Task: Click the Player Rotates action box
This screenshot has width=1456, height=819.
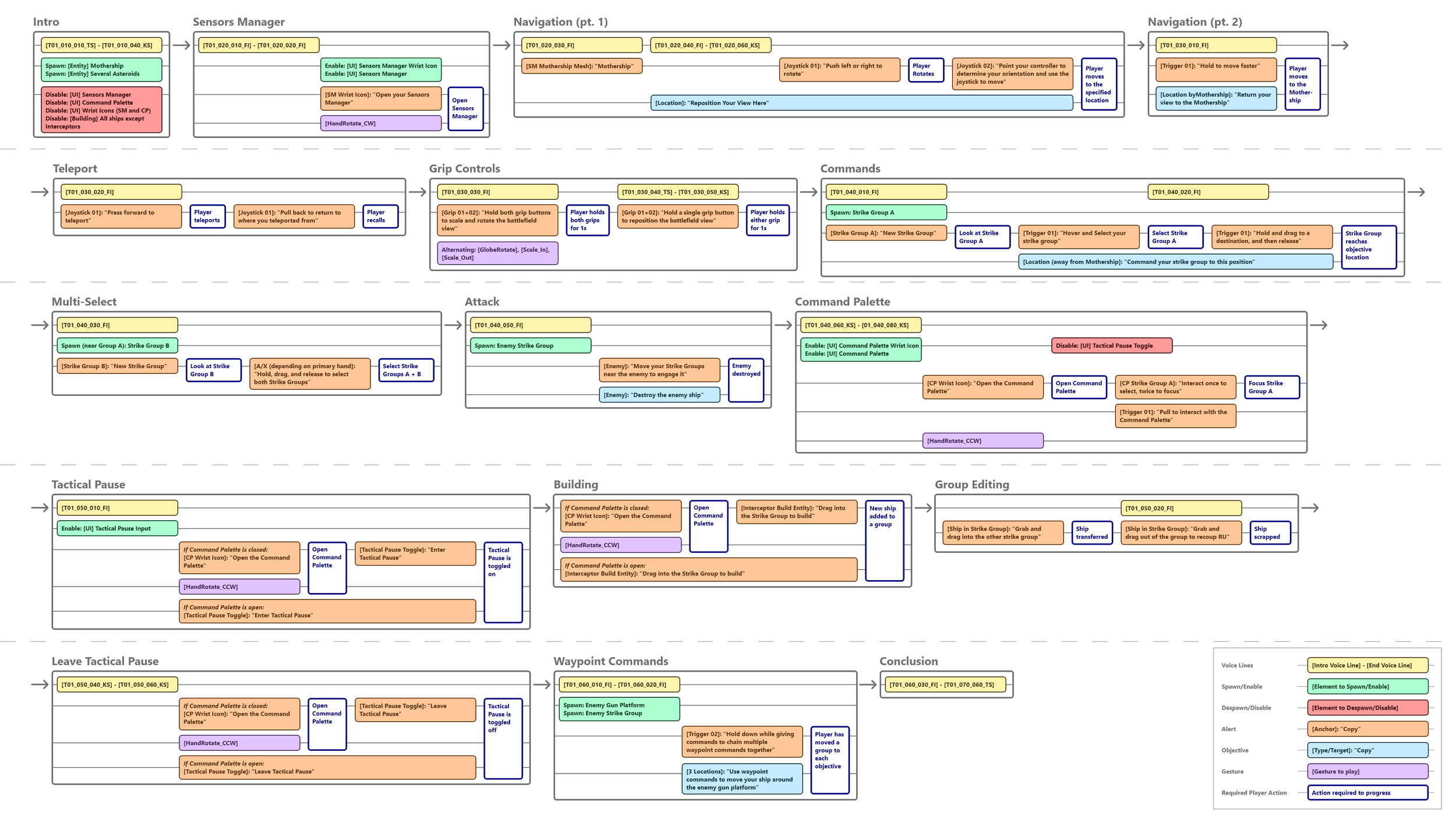Action: coord(926,70)
